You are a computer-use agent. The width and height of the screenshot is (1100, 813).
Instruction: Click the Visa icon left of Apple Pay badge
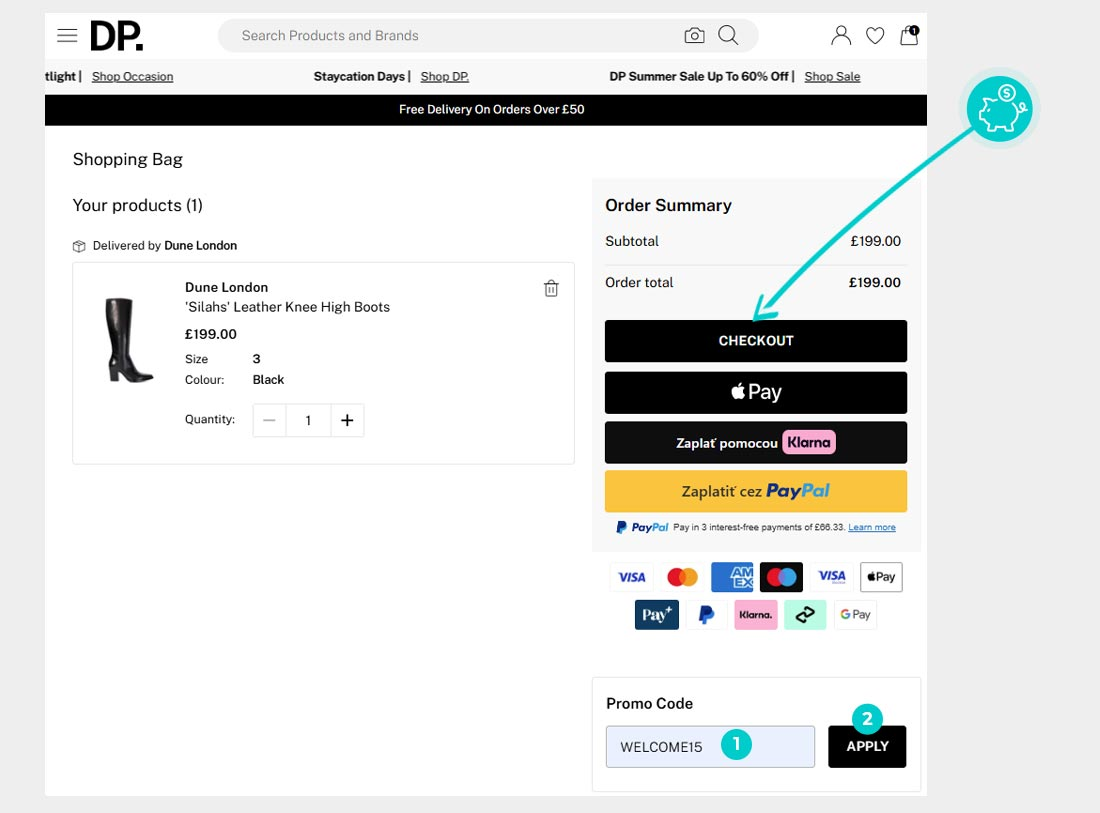[x=831, y=577]
